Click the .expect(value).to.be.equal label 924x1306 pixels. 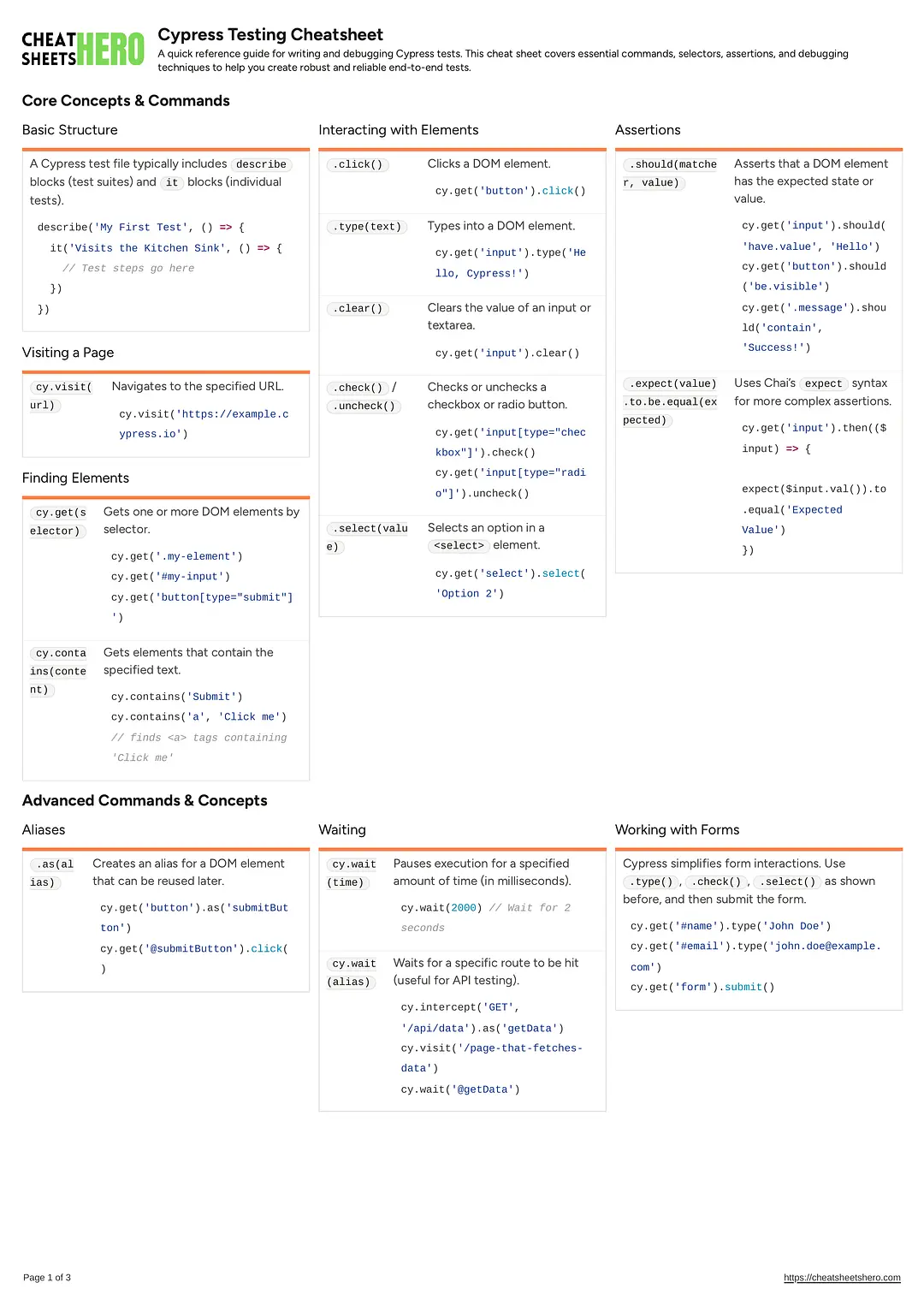pos(670,402)
